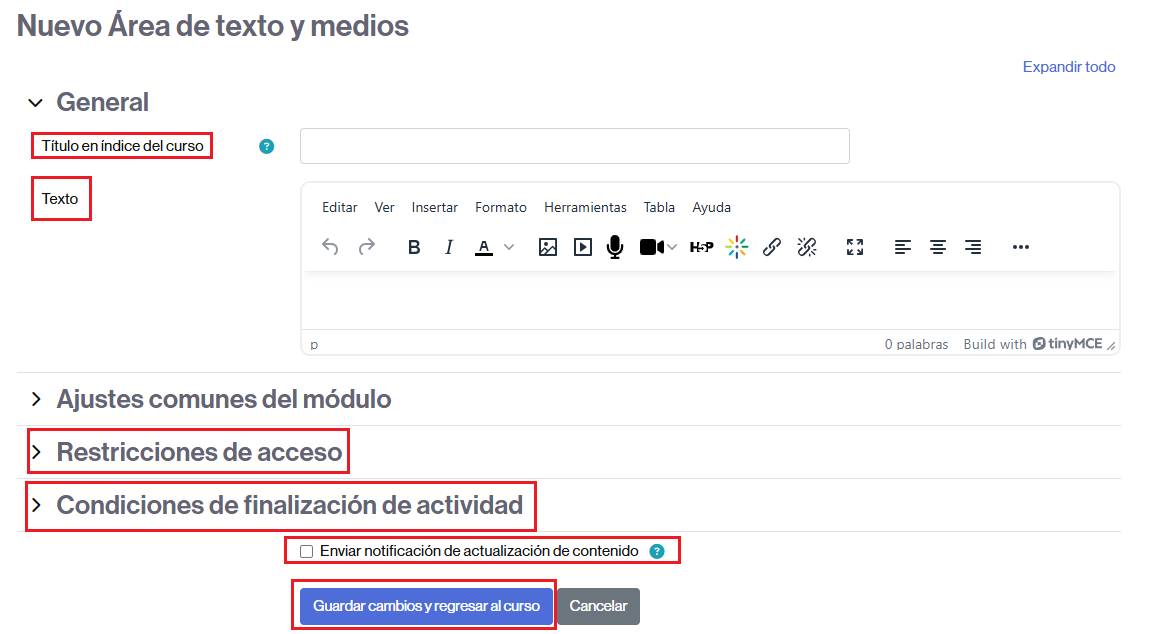Image resolution: width=1151 pixels, height=634 pixels.
Task: Click the Título en índice del curso label
Action: pos(123,146)
